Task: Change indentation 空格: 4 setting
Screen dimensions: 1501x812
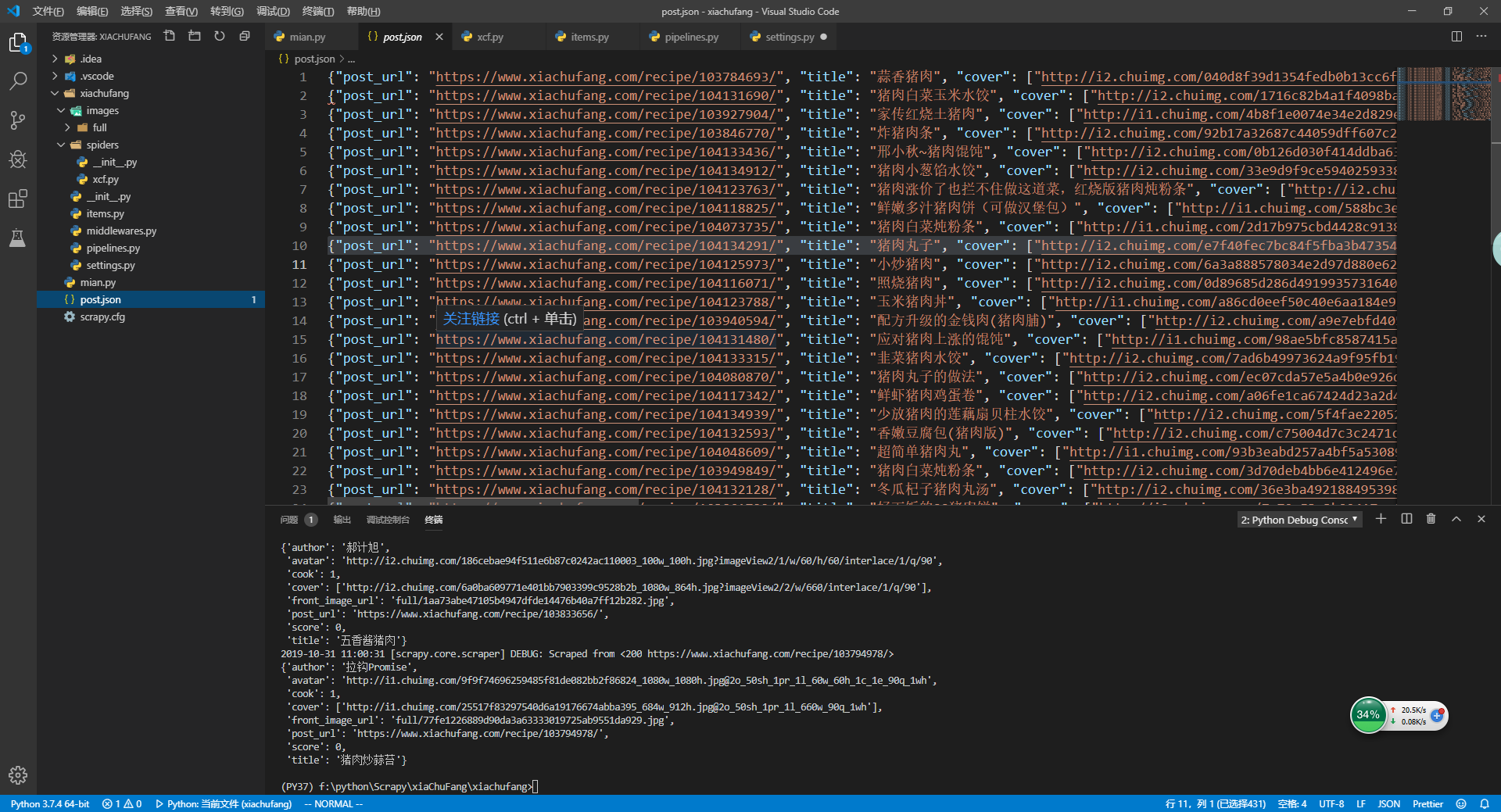Action: 1291,803
